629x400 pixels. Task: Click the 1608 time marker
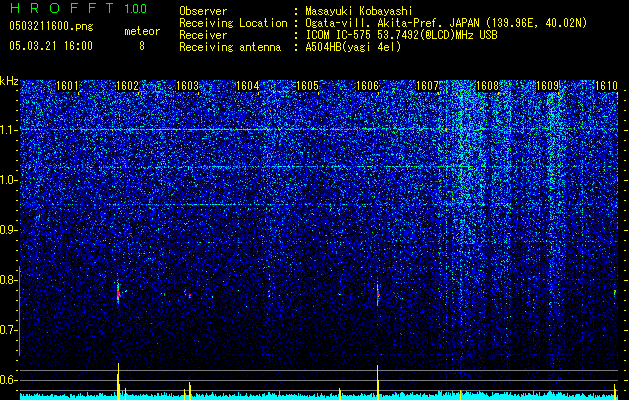(x=487, y=86)
